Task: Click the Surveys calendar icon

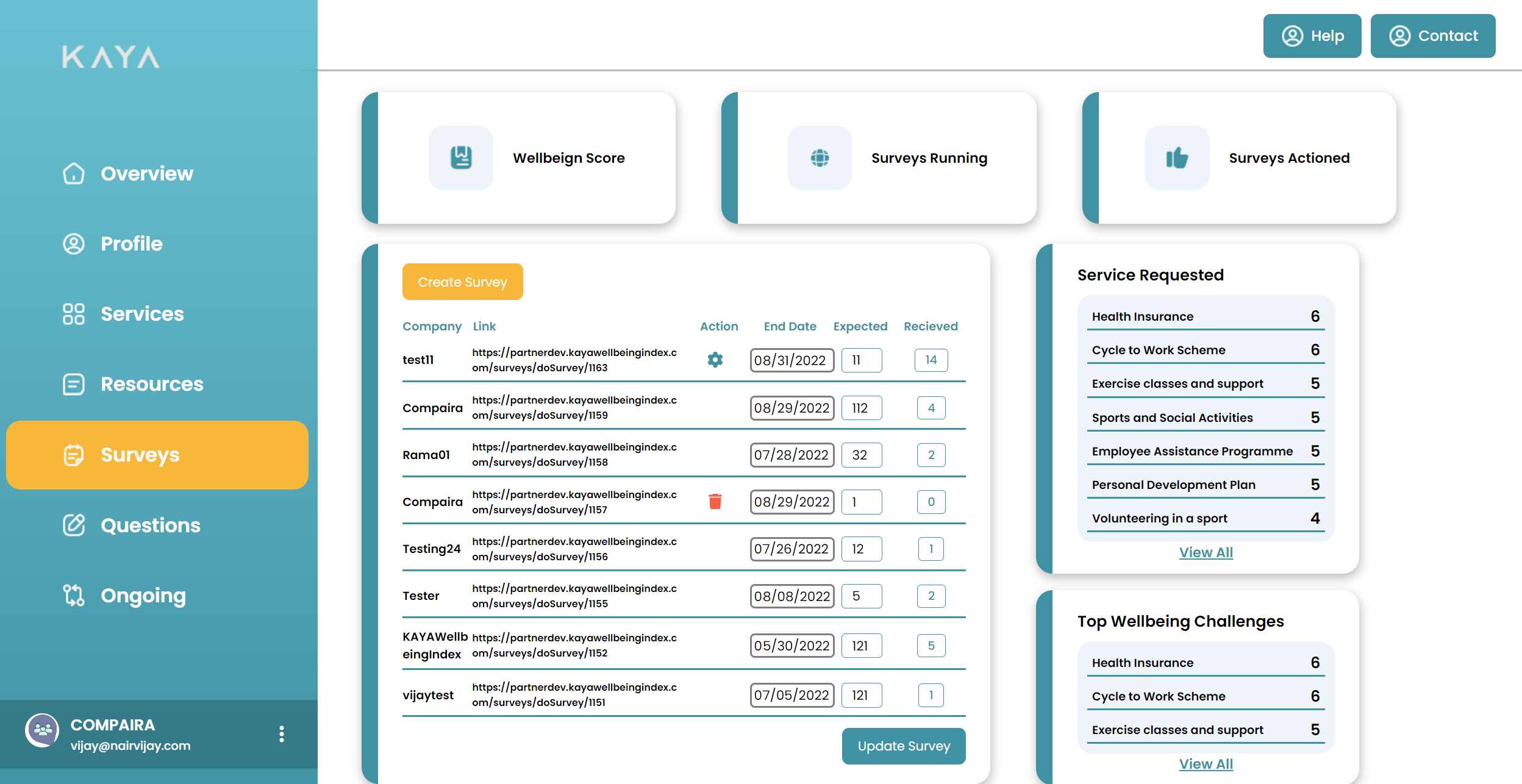Action: tap(74, 455)
